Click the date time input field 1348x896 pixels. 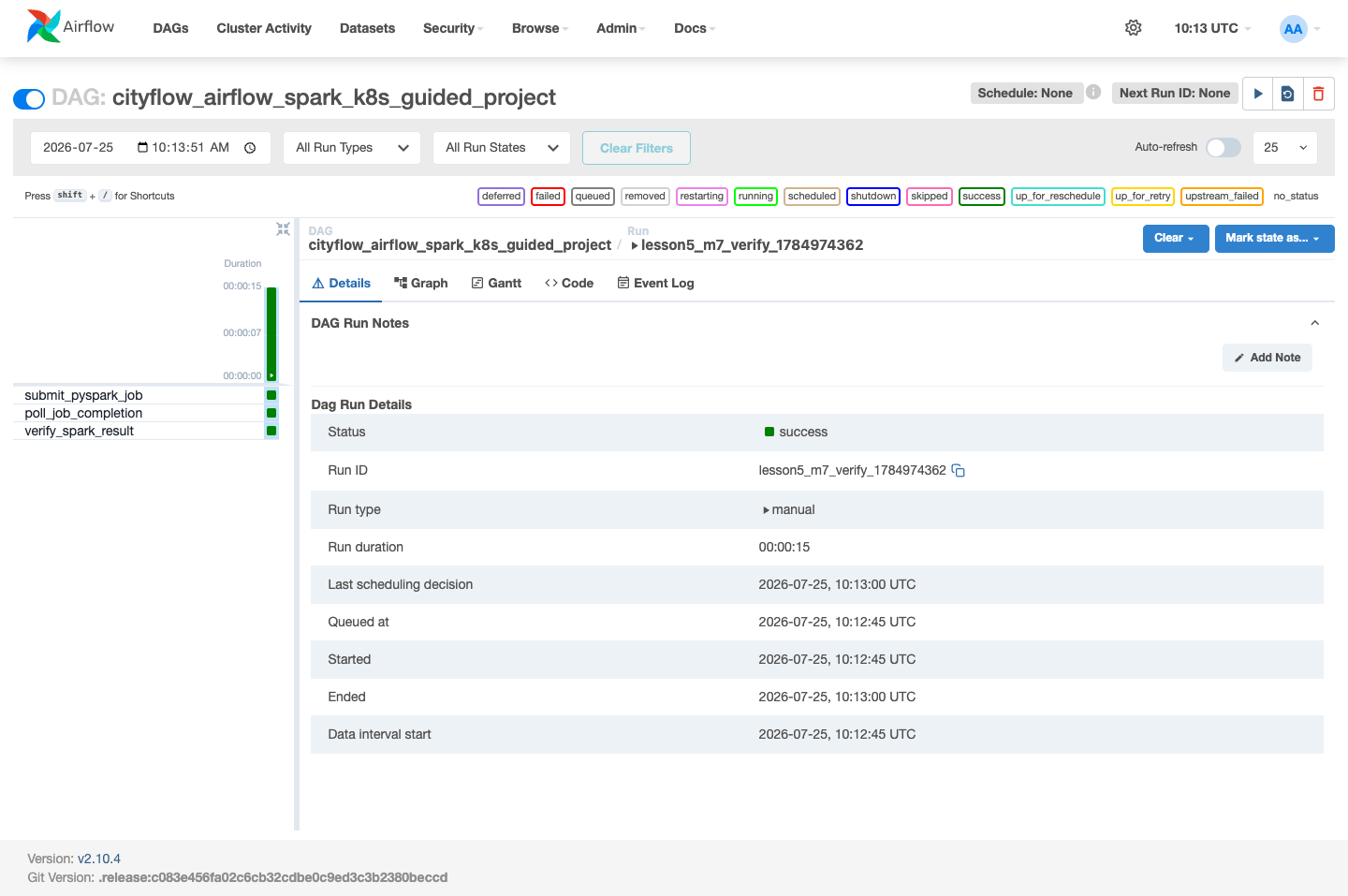[x=151, y=148]
